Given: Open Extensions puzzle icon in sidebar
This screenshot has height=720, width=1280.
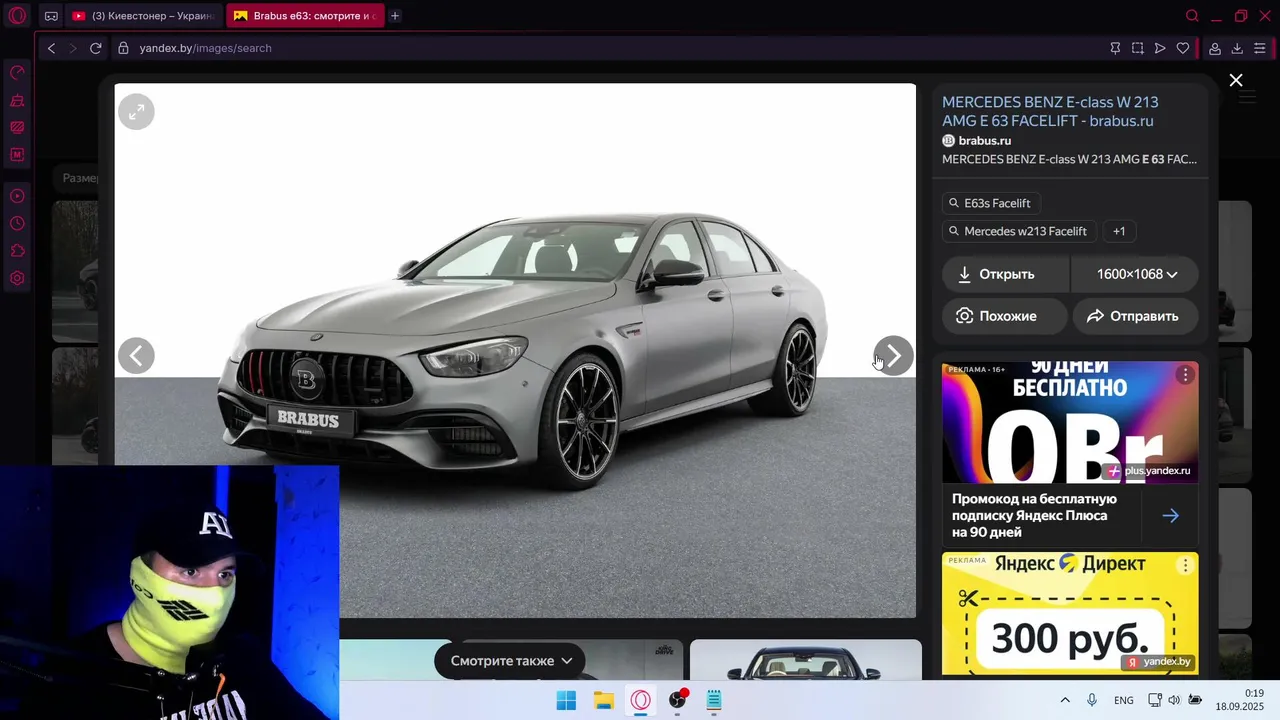Looking at the screenshot, I should point(17,251).
